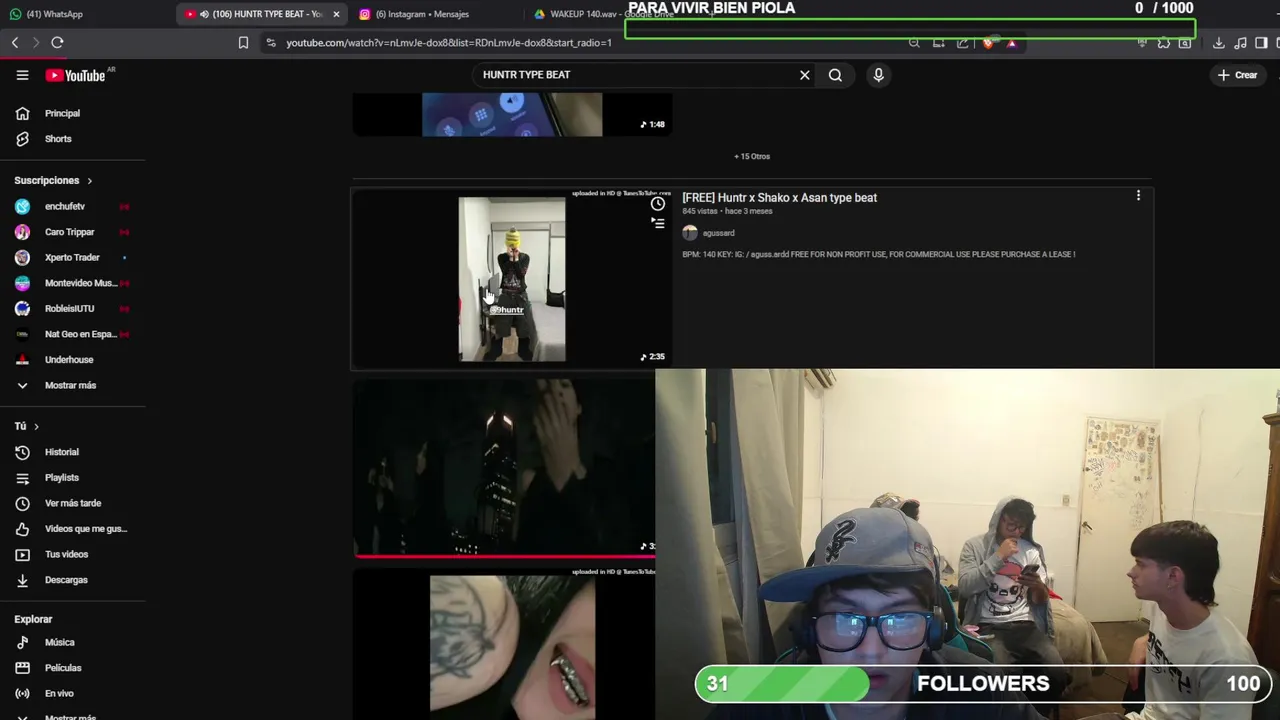Open the address bar share icon
The image size is (1280, 720).
pos(962,43)
